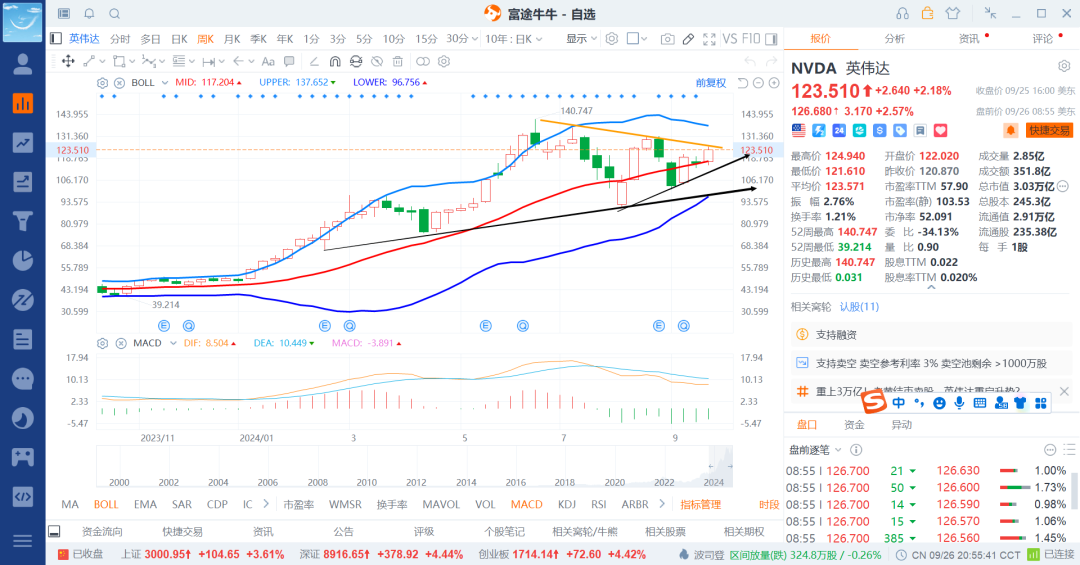Open the US flag market icon
Image resolution: width=1080 pixels, height=565 pixels.
(x=798, y=130)
